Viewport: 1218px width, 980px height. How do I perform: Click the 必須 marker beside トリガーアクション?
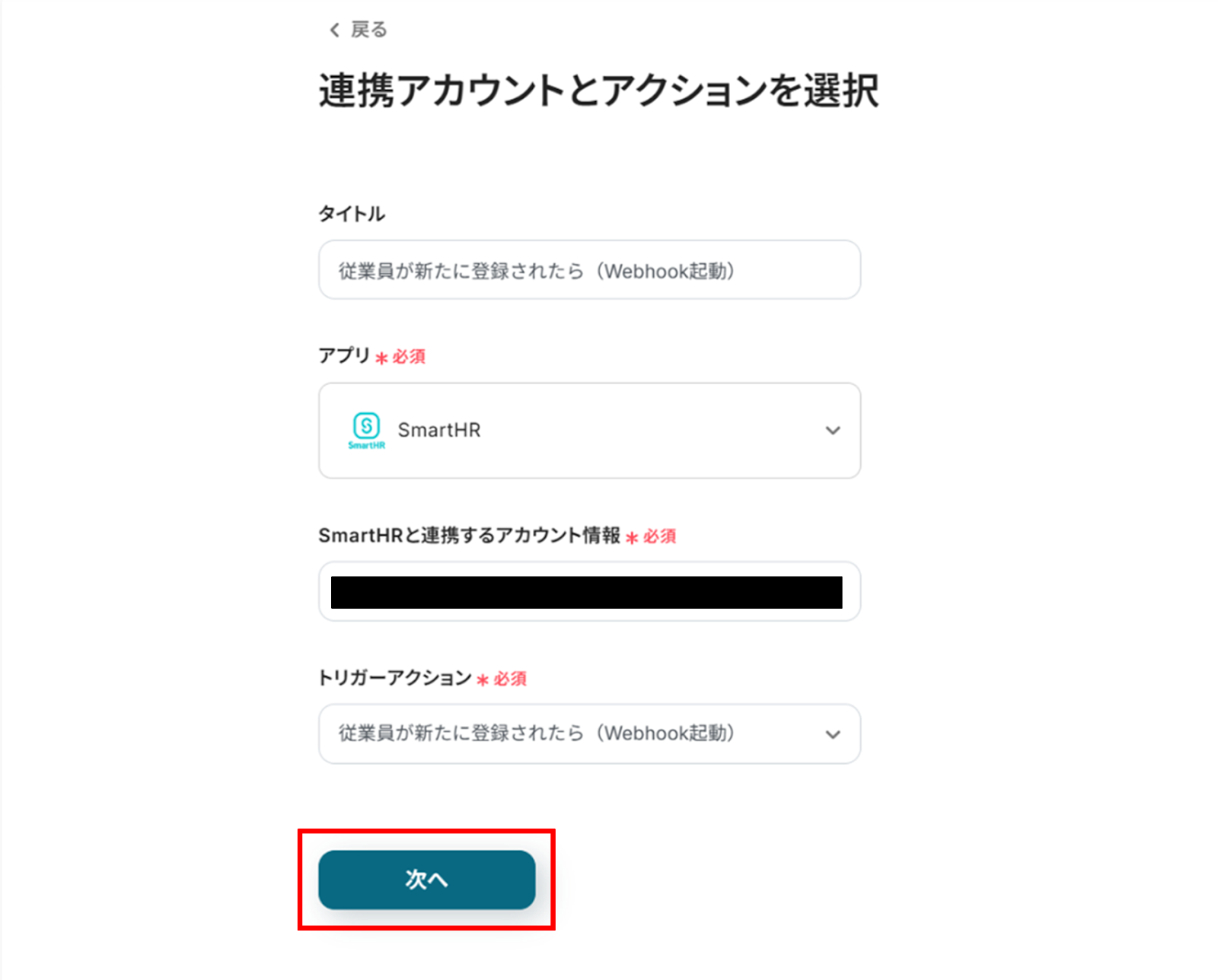(511, 679)
